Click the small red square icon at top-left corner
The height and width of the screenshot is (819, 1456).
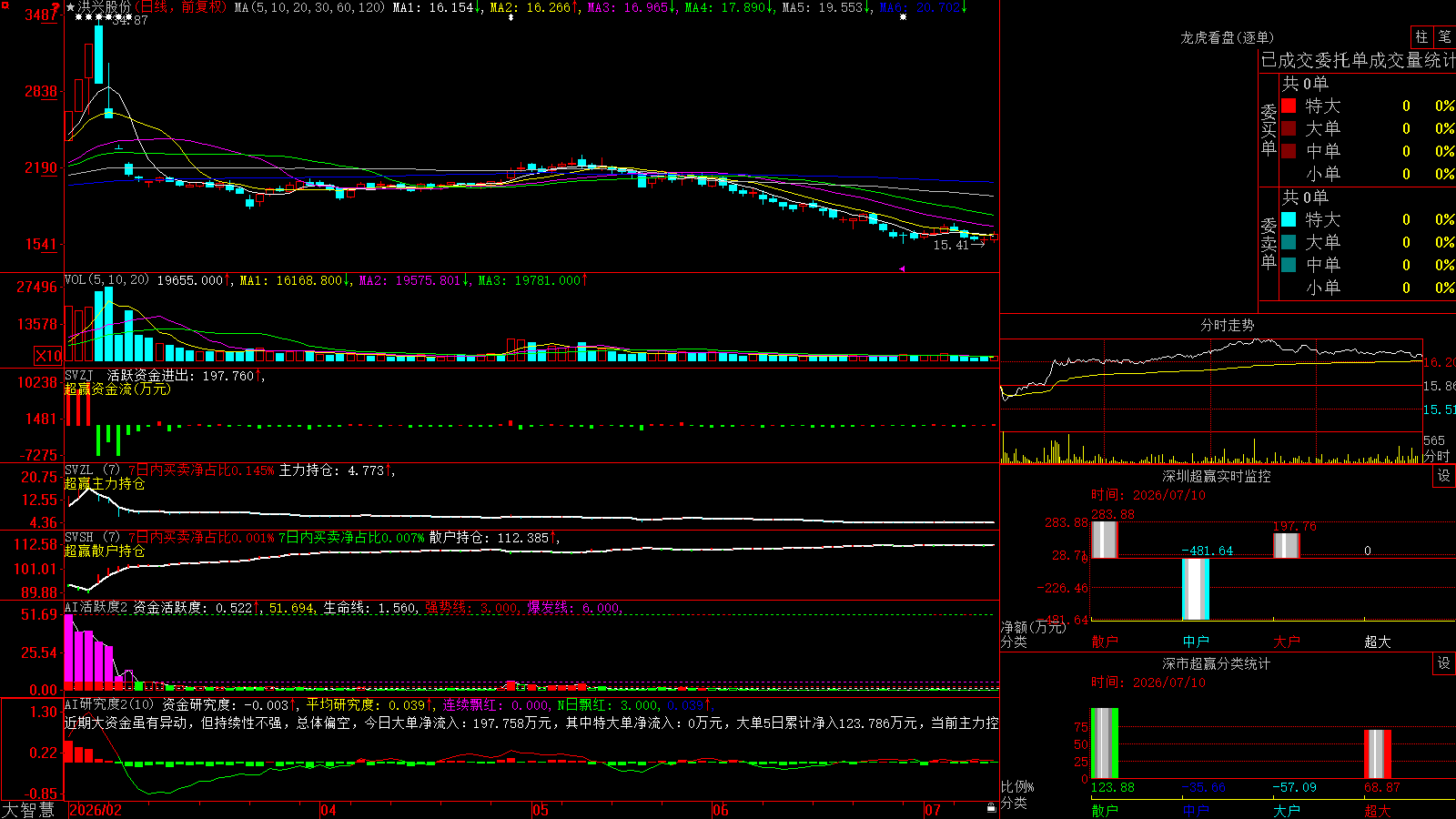click(5, 4)
